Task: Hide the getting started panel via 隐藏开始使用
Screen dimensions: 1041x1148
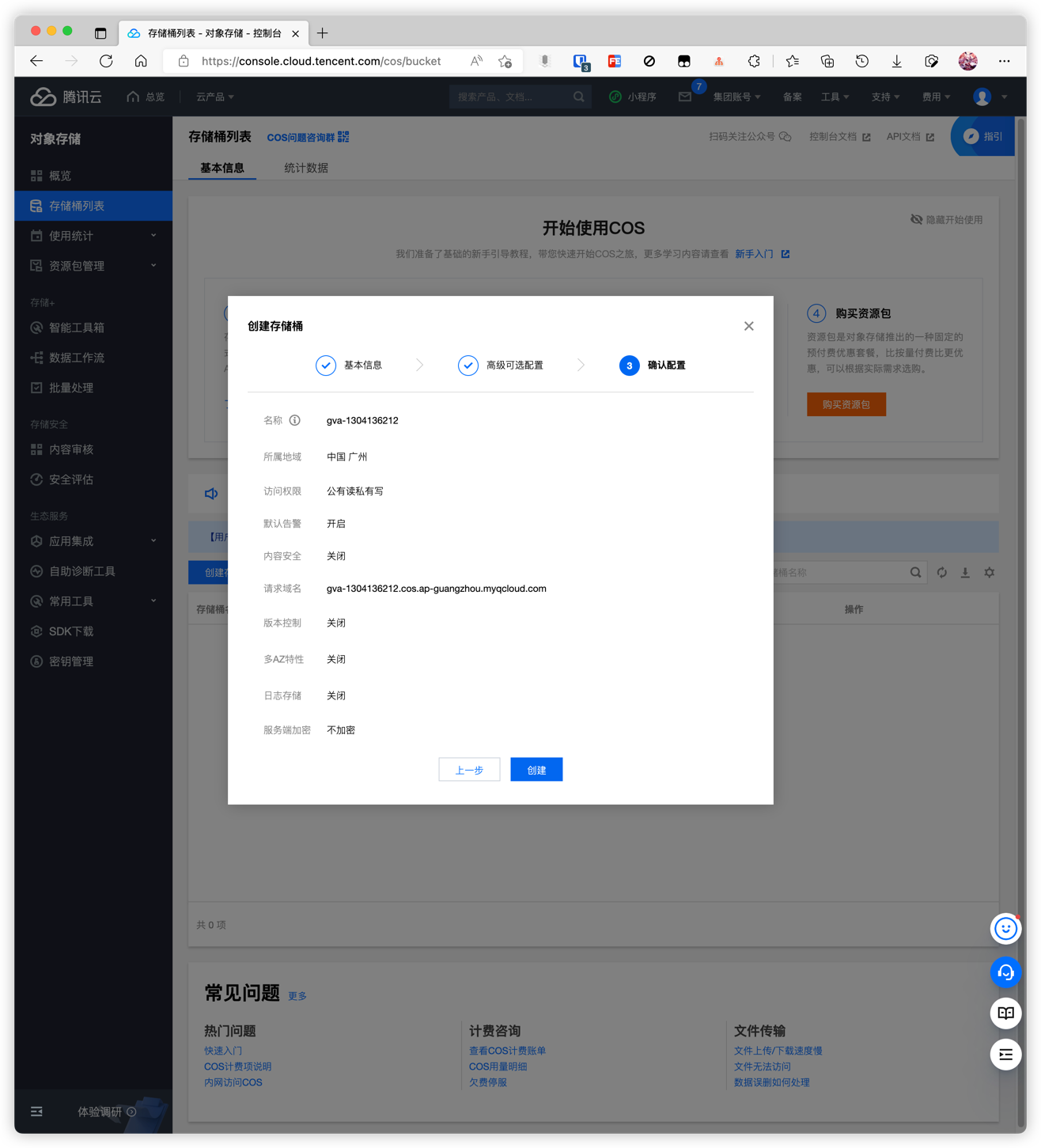Action: (x=946, y=220)
